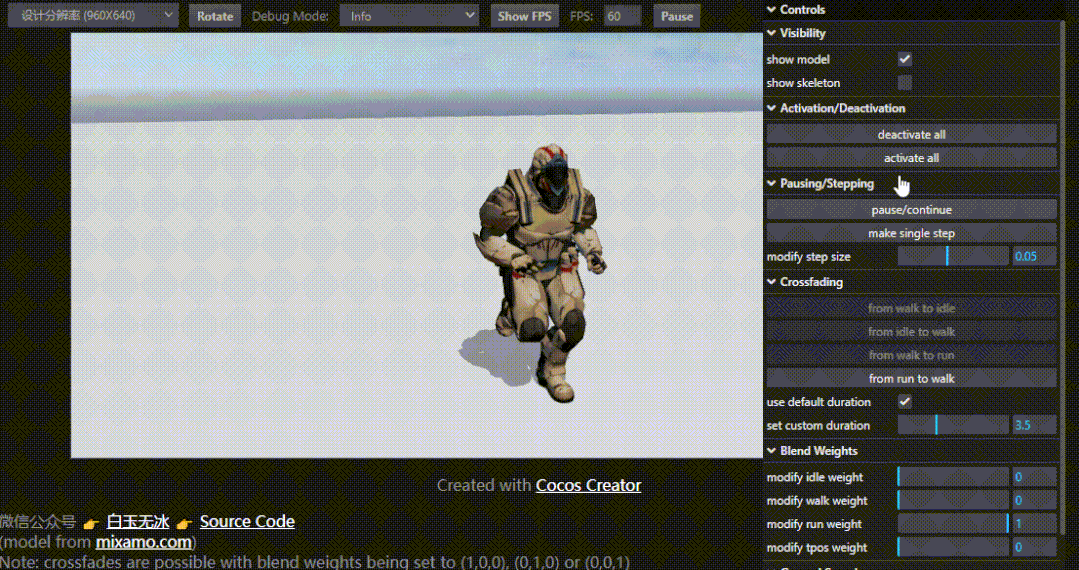Enable the show skeleton checkbox
The height and width of the screenshot is (570, 1079).
904,83
